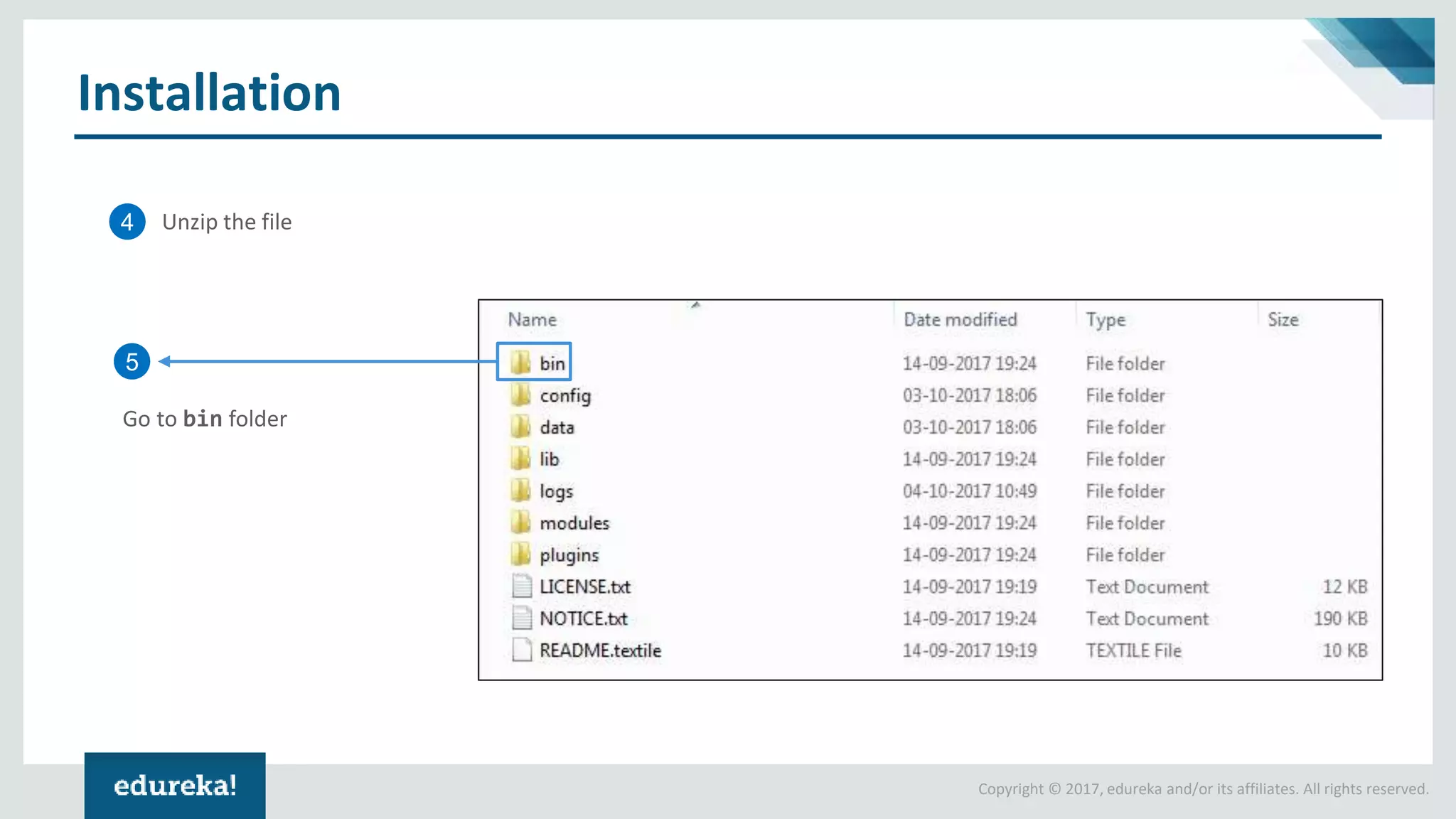This screenshot has height=819, width=1456.
Task: Sort files by the Type column
Action: tap(1106, 320)
